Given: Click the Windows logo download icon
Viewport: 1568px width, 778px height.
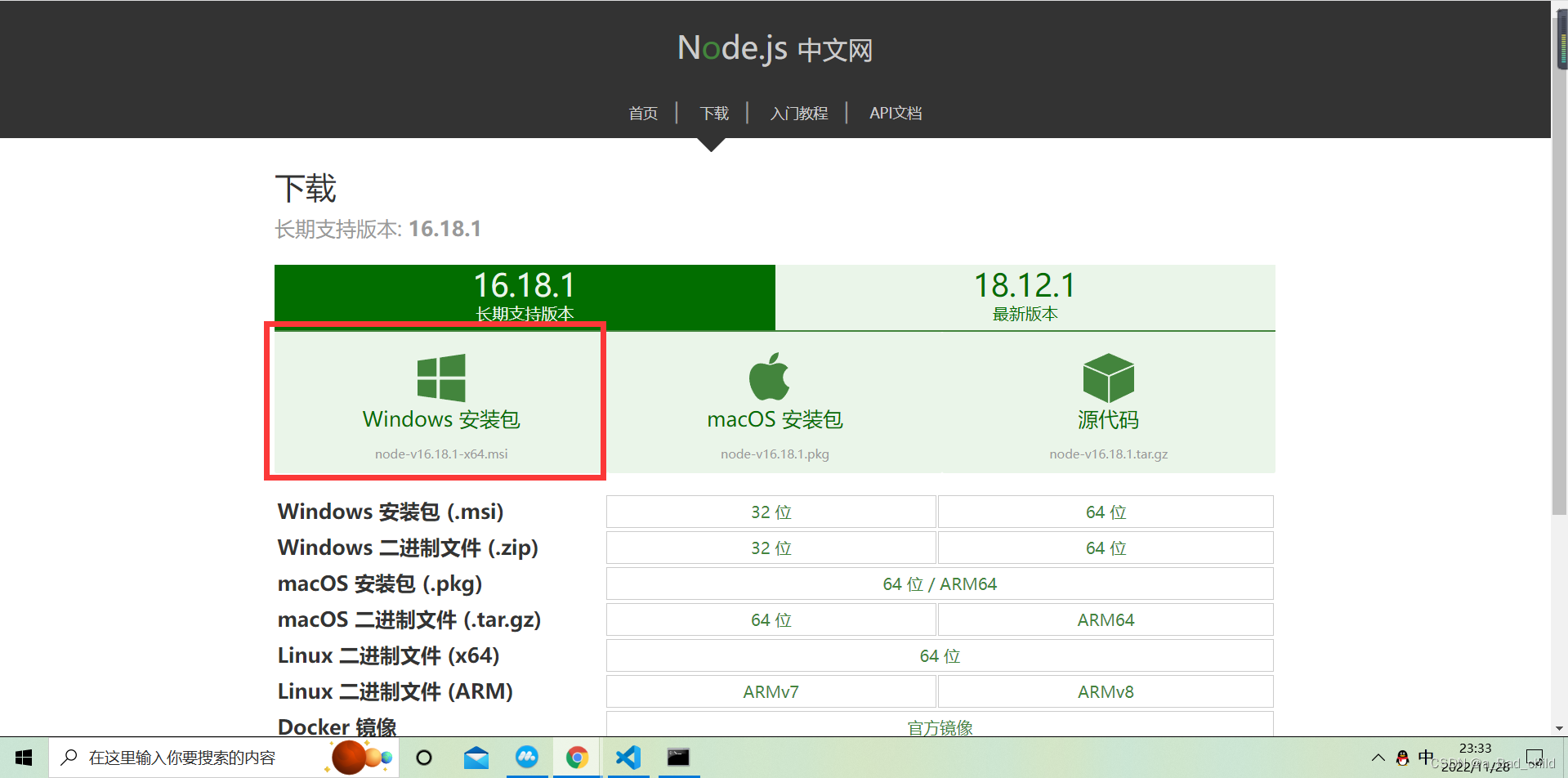Looking at the screenshot, I should (441, 378).
